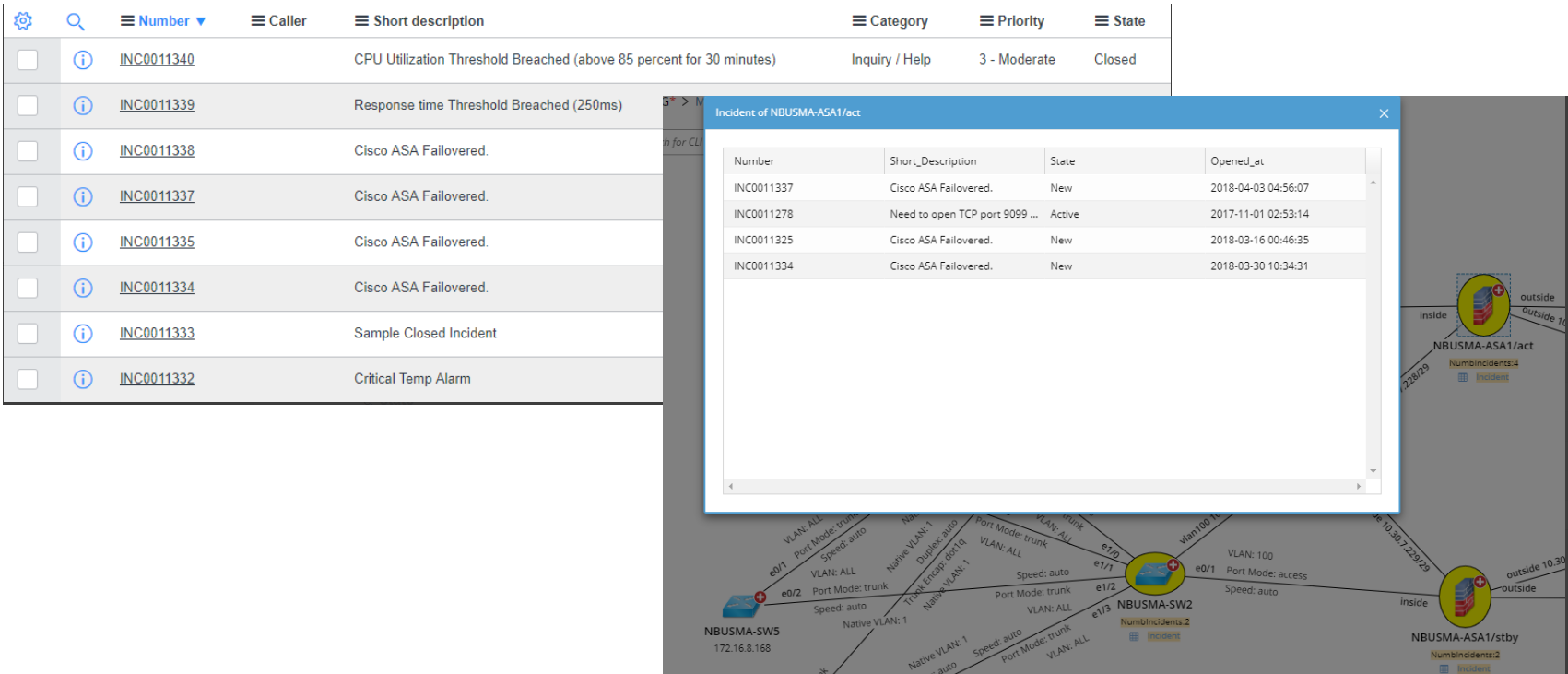Click incident table icon under NBUSMA-SW2
Screen dimensions: 1568x674
point(1134,636)
